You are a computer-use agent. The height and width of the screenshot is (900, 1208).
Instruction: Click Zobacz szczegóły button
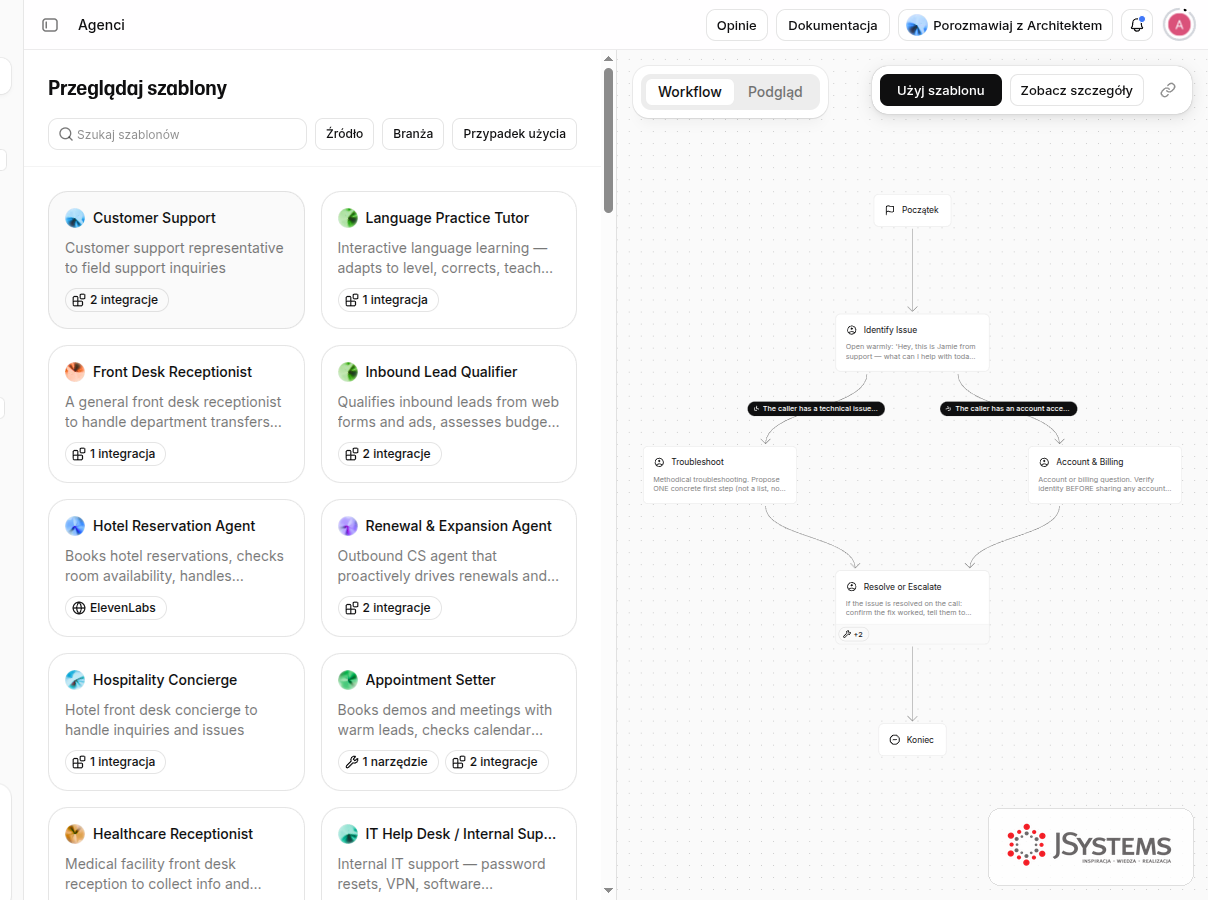click(x=1077, y=90)
